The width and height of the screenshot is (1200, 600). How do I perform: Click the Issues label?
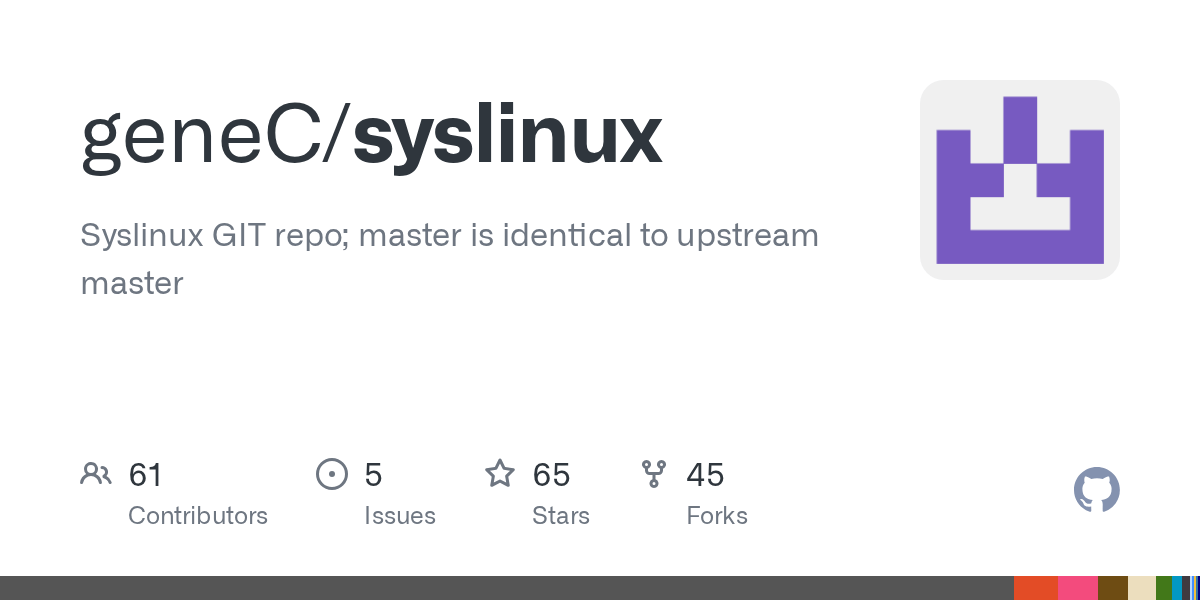click(x=400, y=516)
